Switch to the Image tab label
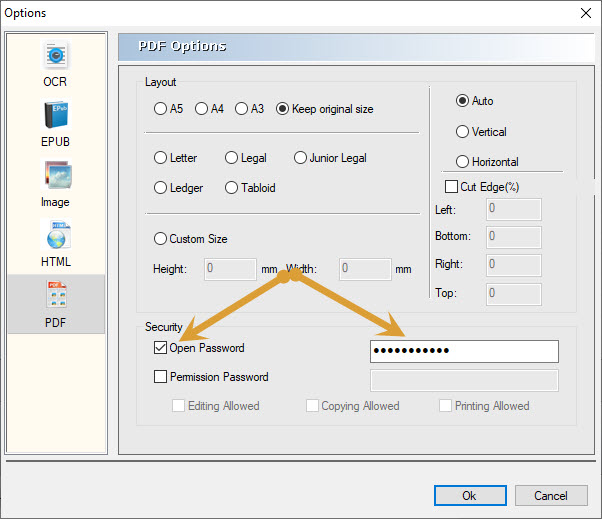Screen dimensions: 602x519 (55, 202)
